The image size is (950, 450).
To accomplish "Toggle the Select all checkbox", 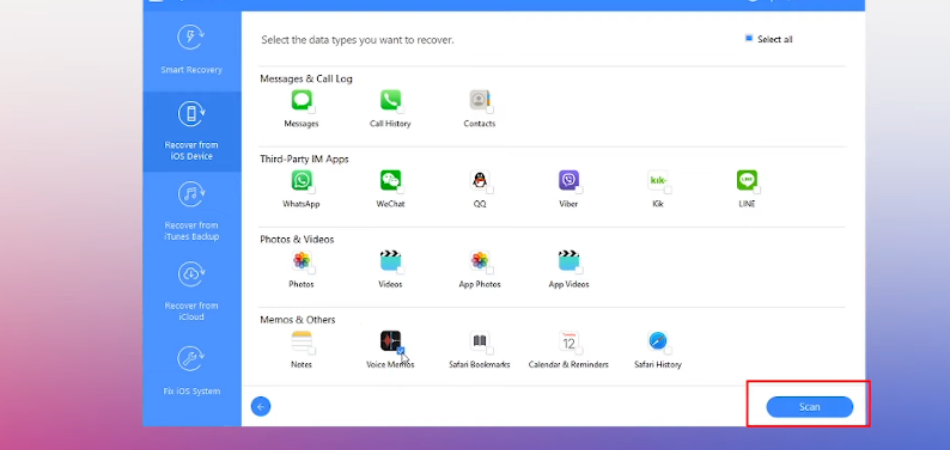I will point(748,39).
